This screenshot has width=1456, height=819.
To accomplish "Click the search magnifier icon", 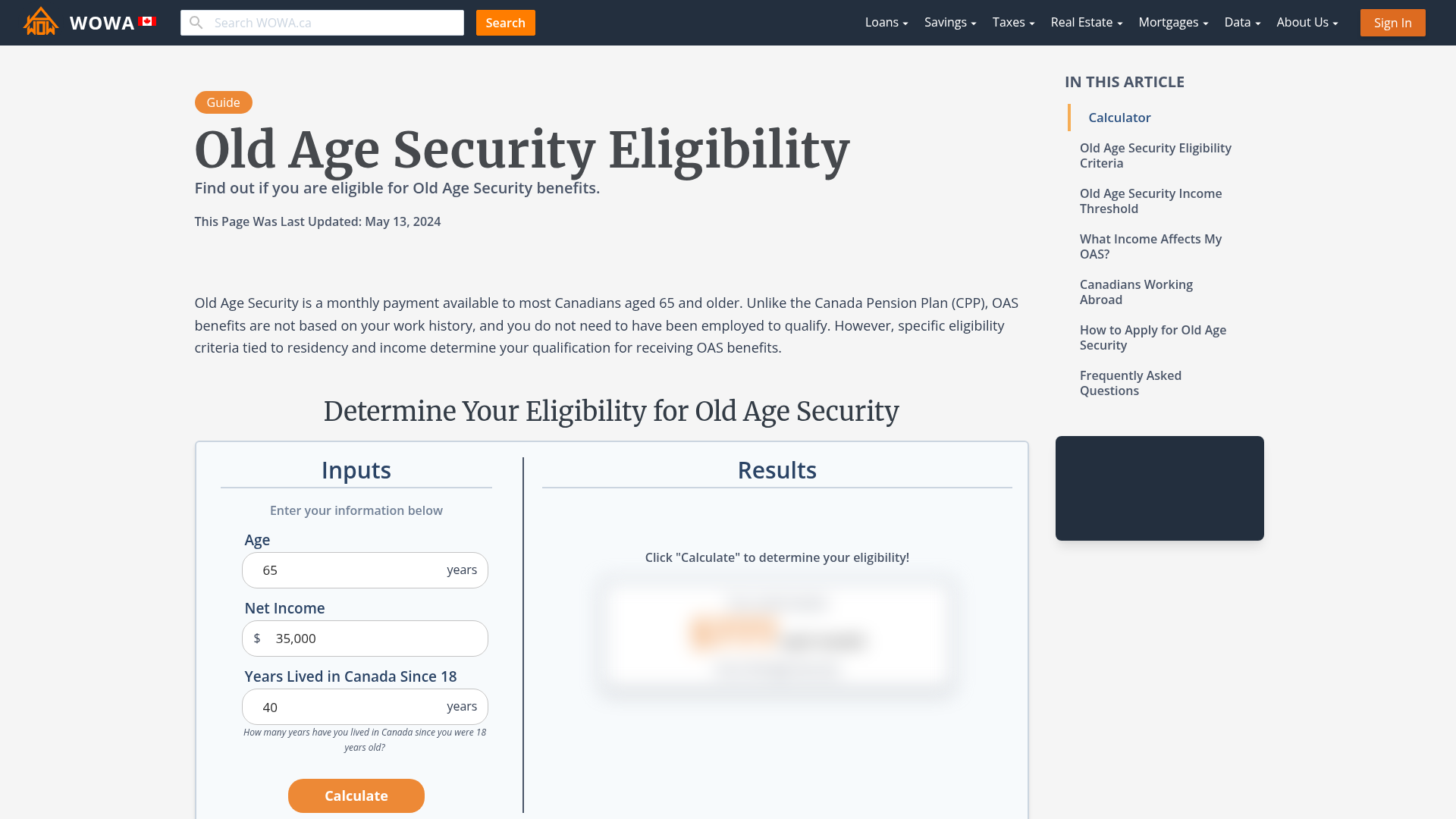I will 196,22.
